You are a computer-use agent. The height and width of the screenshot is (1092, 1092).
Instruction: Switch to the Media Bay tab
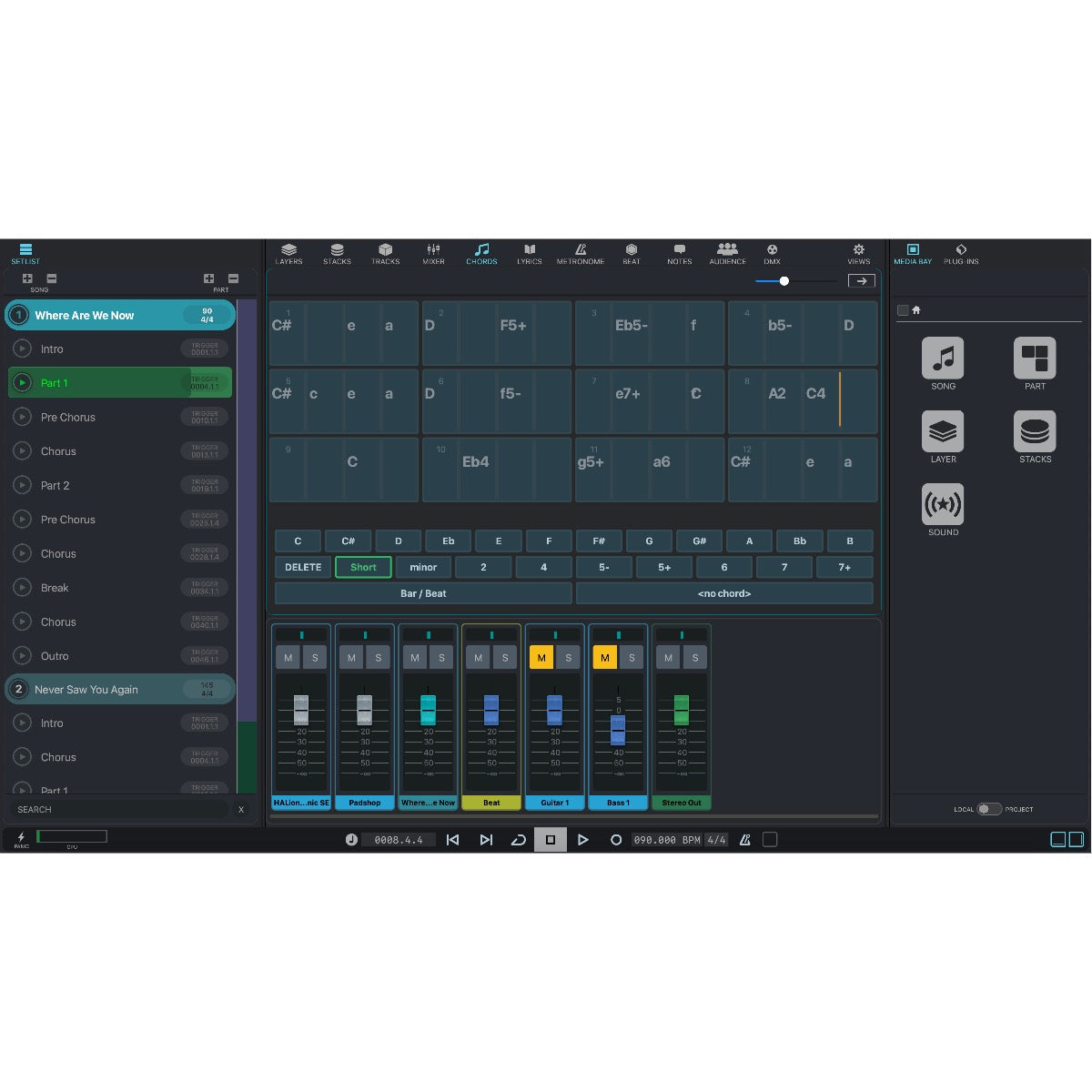click(913, 254)
